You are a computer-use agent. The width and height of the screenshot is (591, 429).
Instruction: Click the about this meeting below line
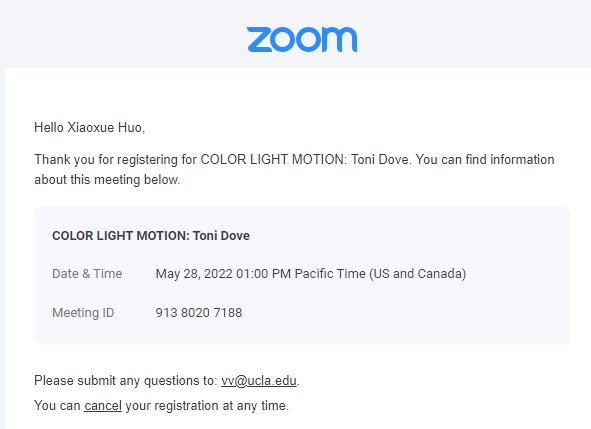click(107, 180)
